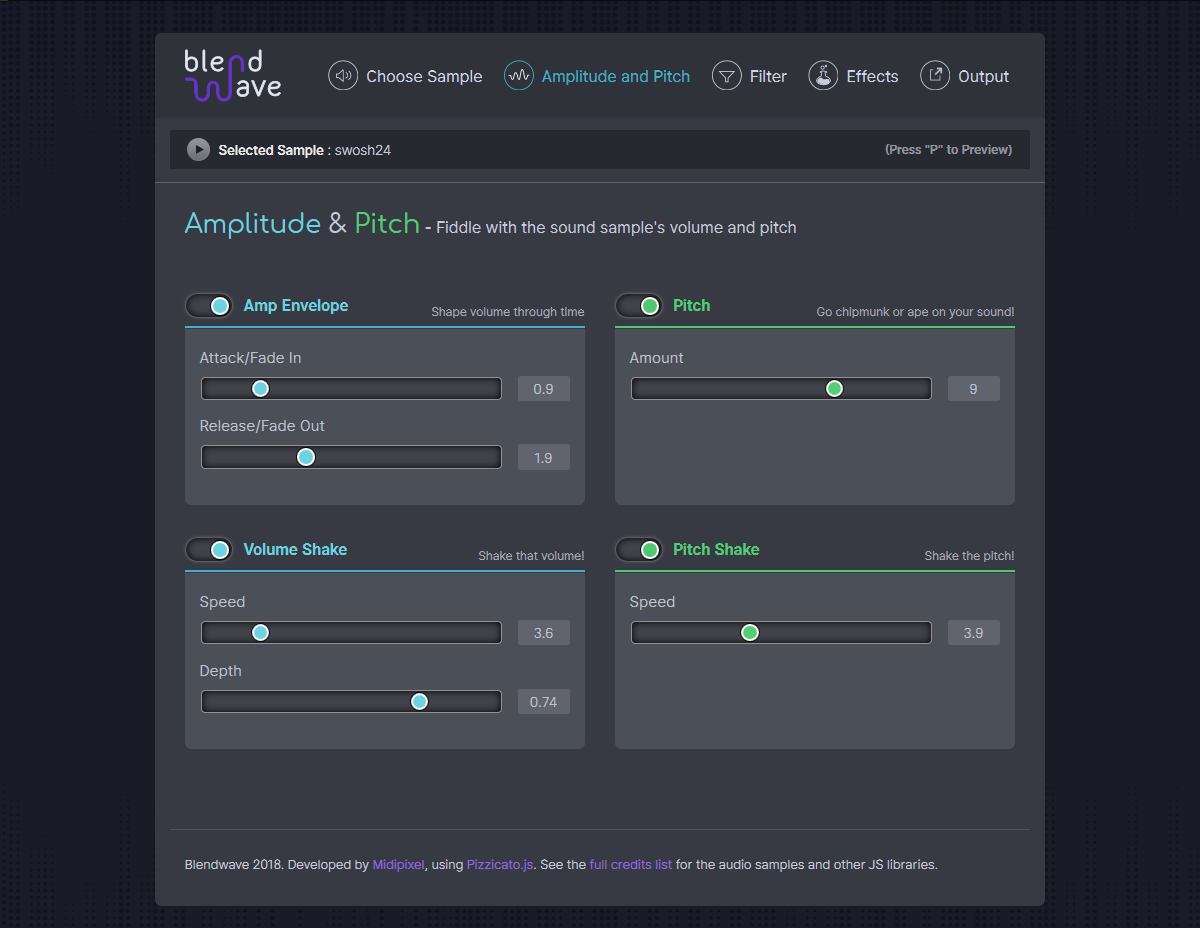Click the waveform icon for Amplitude and Pitch
This screenshot has height=928, width=1200.
tap(518, 76)
